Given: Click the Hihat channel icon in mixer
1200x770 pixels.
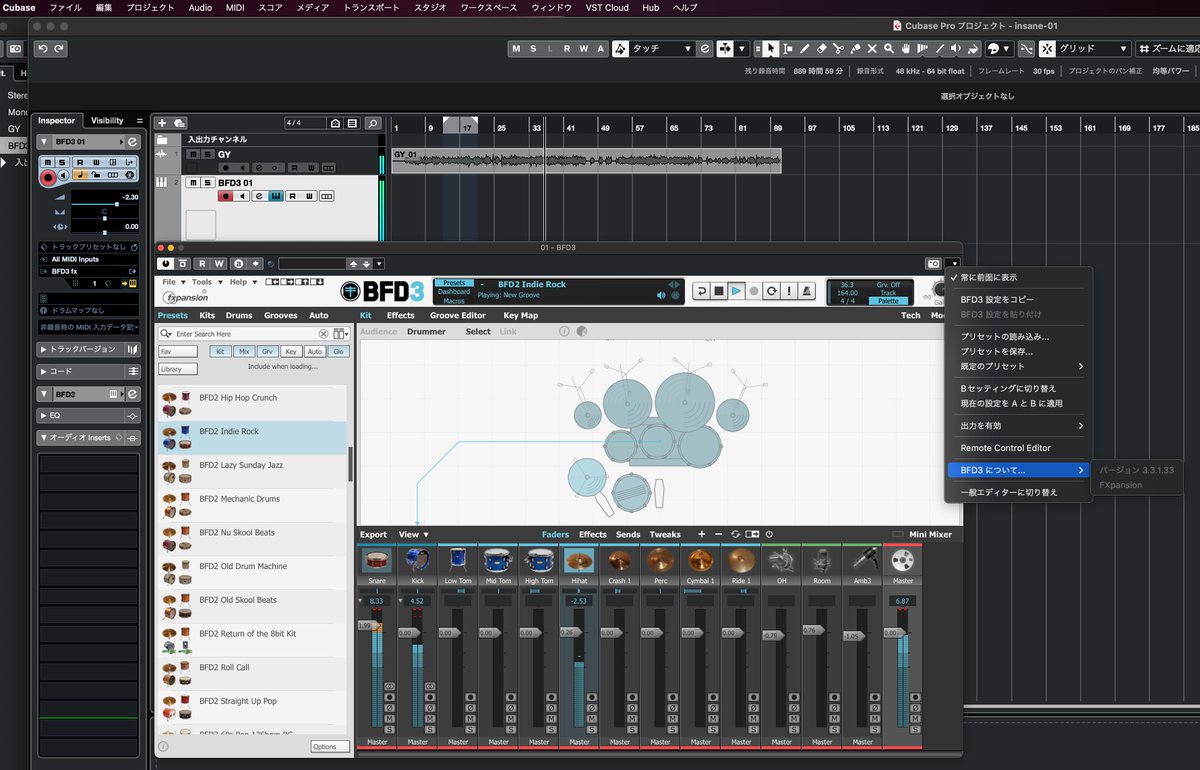Looking at the screenshot, I should 579,560.
